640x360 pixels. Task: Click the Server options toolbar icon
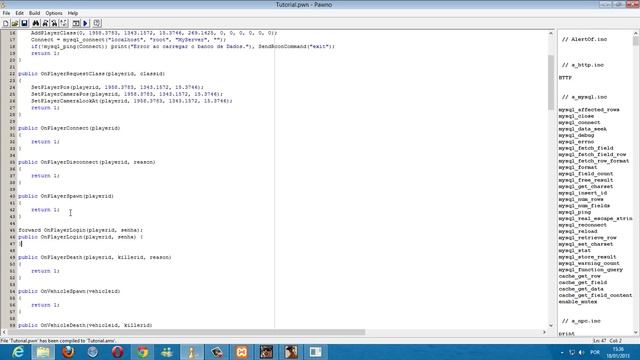click(x=97, y=23)
